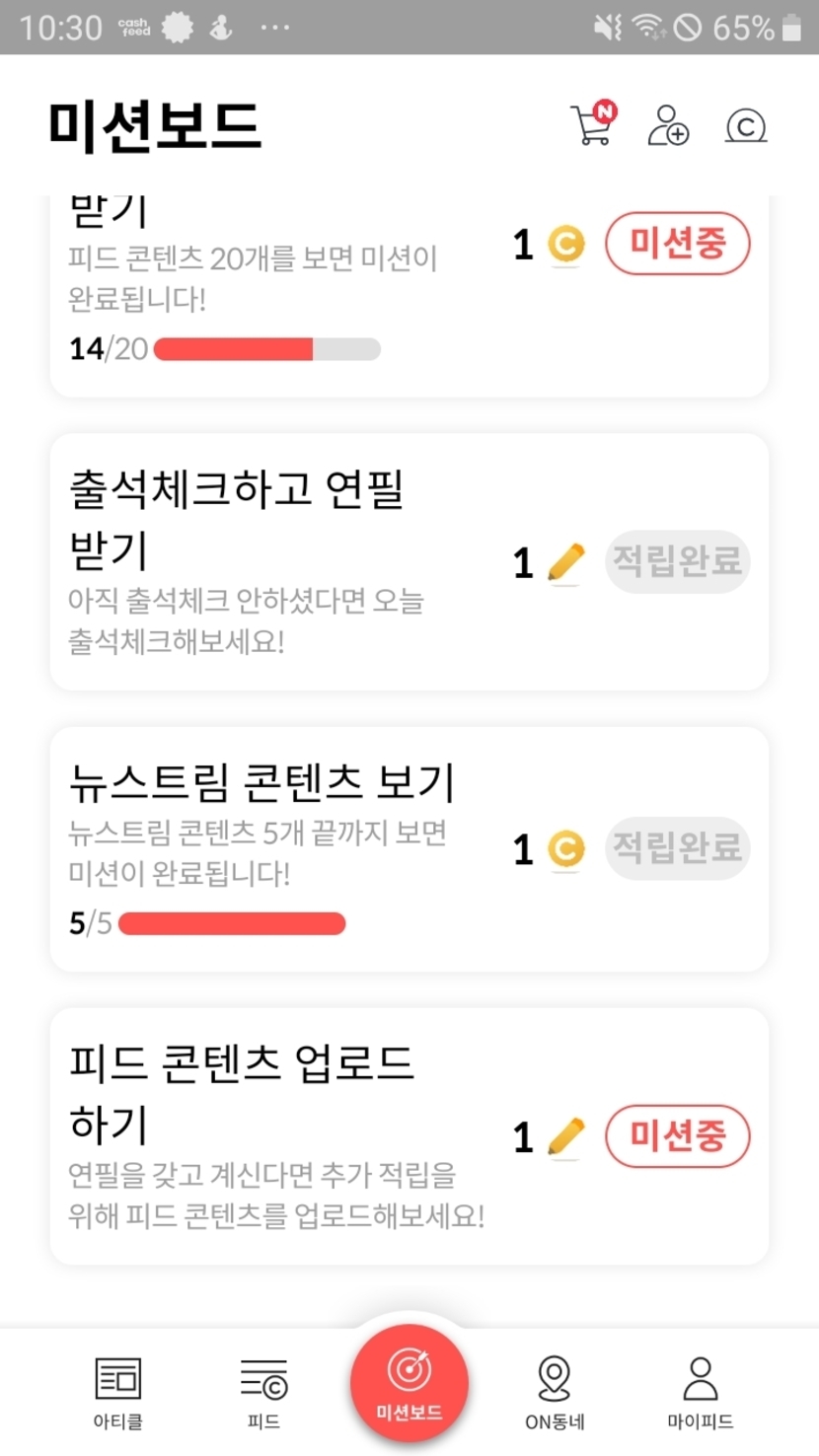The image size is (819, 1456).
Task: Click the 5/5 completed progress bar
Action: click(232, 923)
